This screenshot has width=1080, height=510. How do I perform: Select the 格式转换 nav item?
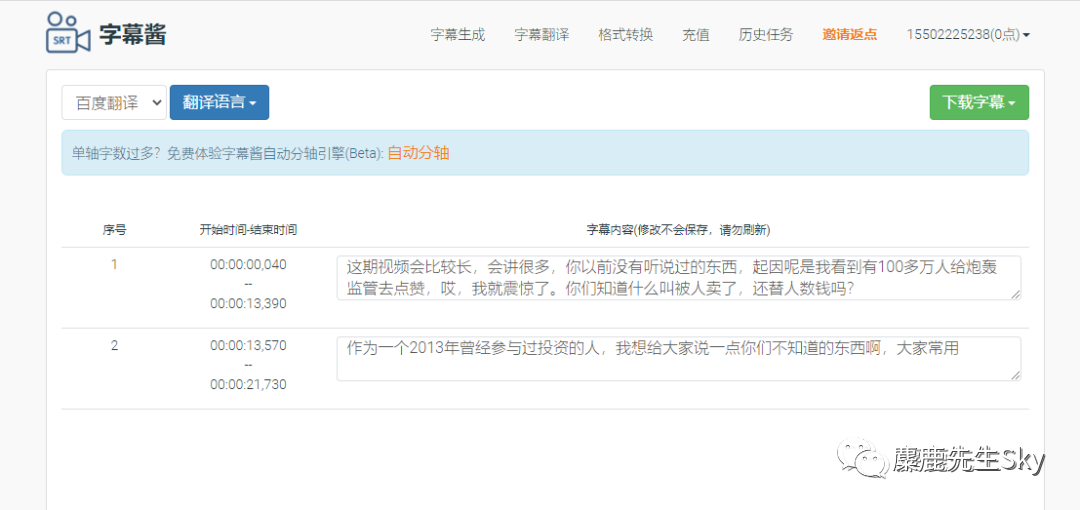click(625, 34)
